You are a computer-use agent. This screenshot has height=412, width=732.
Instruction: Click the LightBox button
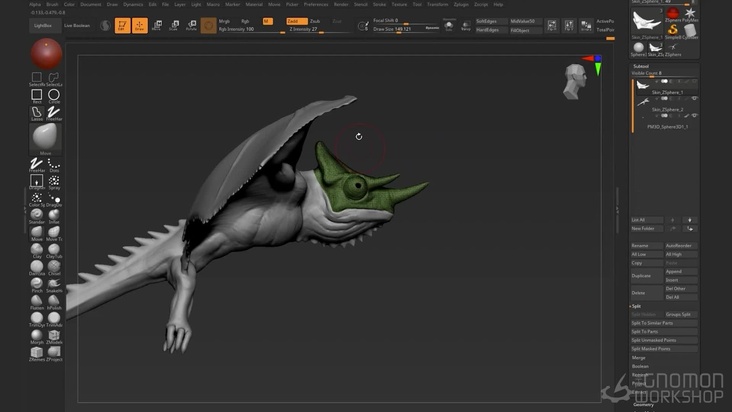point(43,25)
